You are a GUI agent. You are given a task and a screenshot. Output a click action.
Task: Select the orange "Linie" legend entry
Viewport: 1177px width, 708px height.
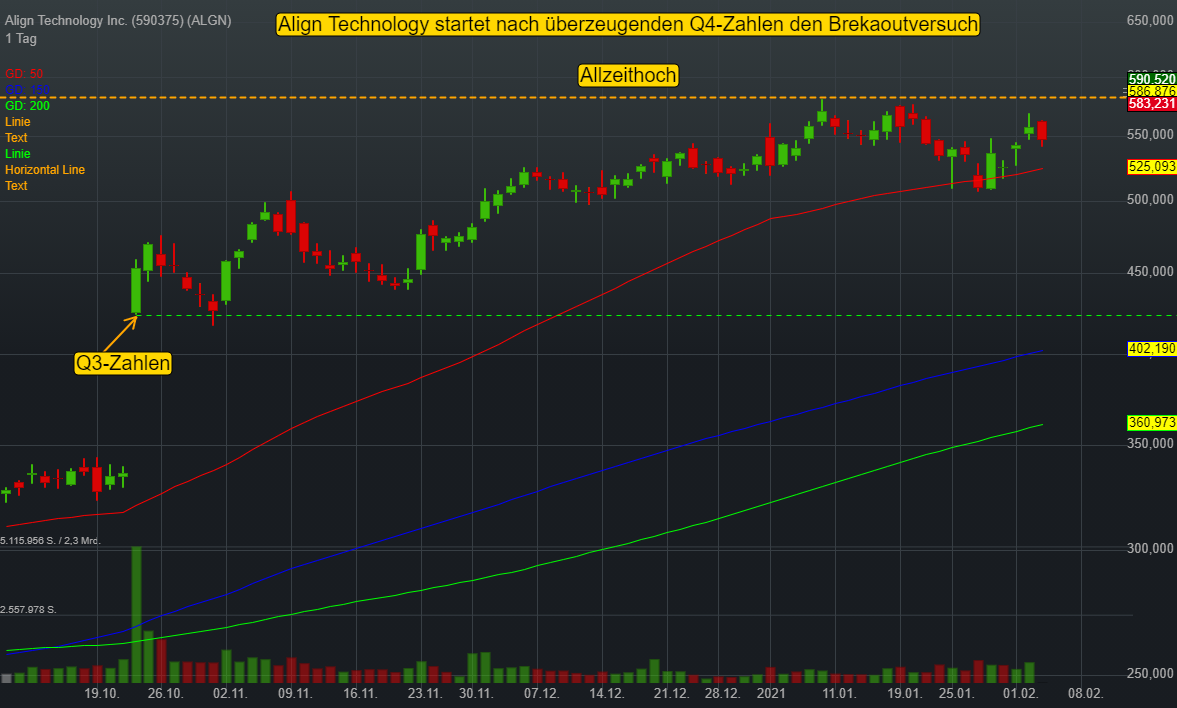(x=17, y=122)
